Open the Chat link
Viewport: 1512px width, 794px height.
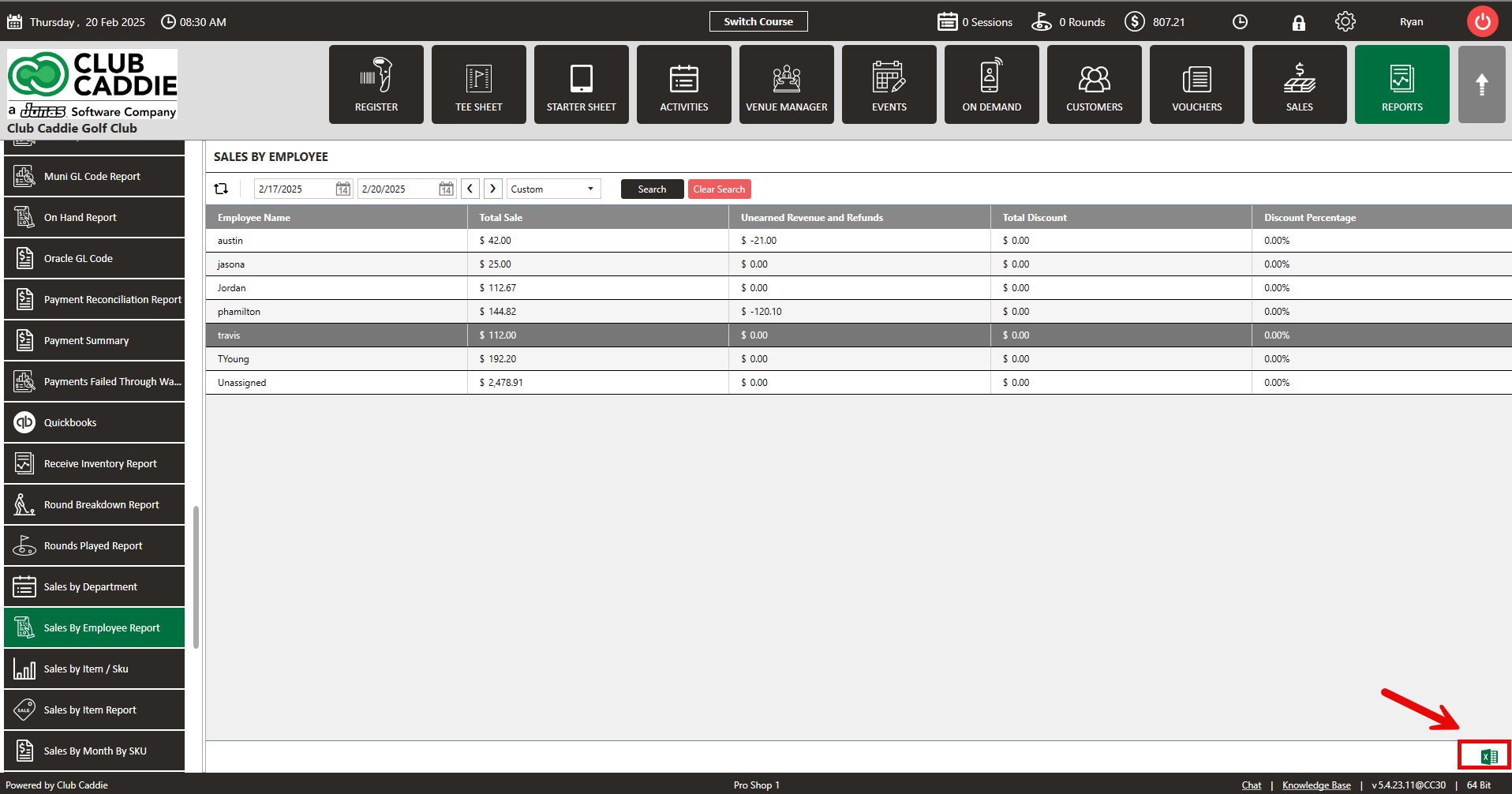coord(1252,785)
